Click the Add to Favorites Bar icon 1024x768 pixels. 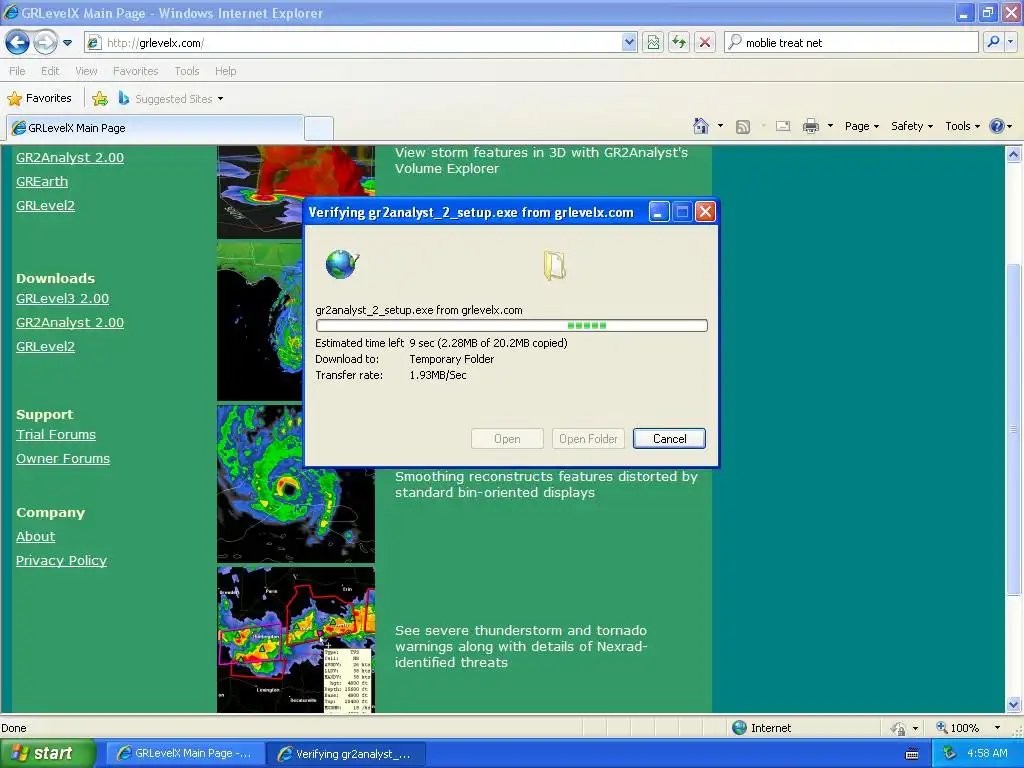[x=100, y=99]
